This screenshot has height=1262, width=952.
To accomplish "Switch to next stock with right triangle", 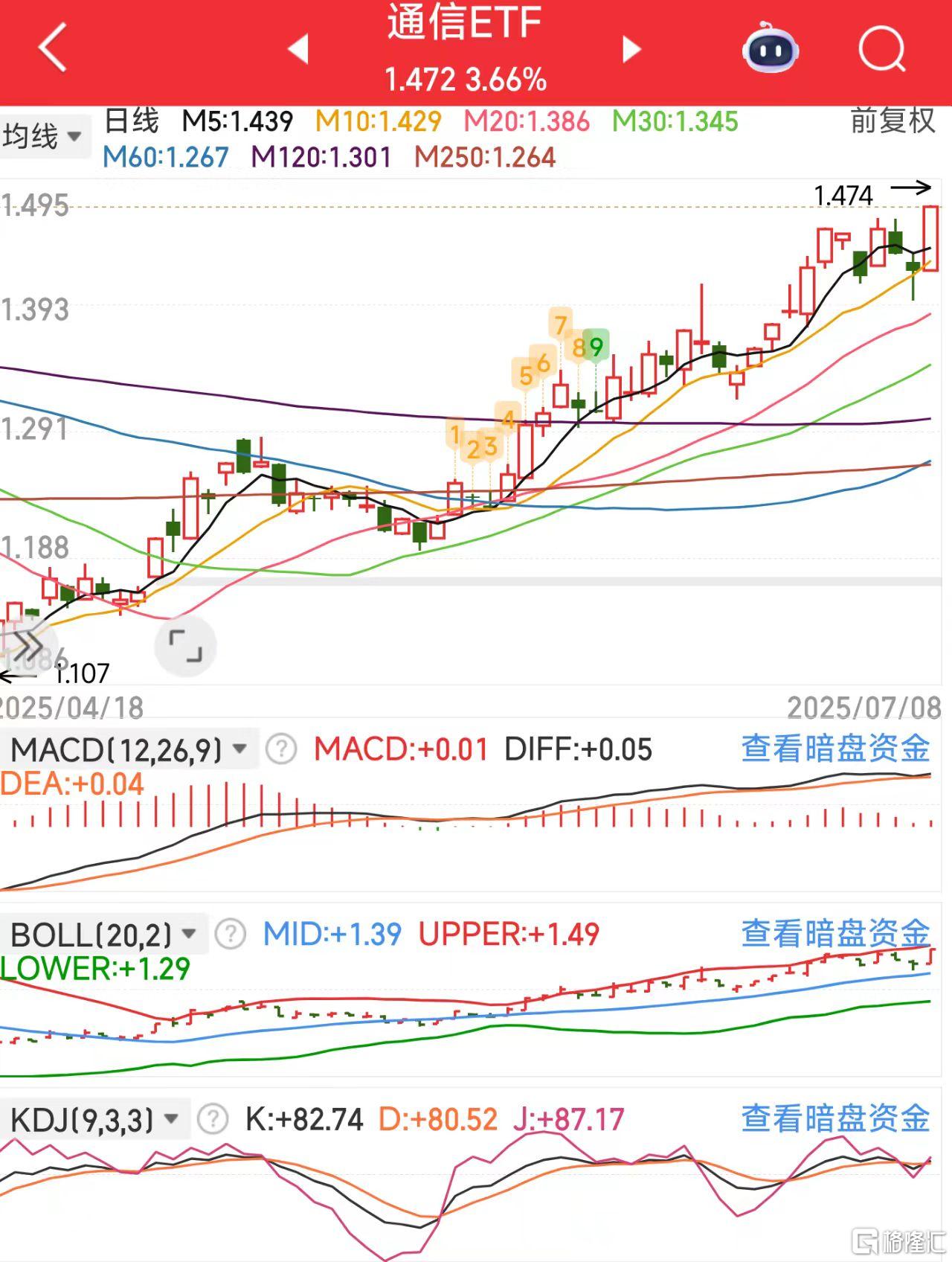I will tap(631, 48).
